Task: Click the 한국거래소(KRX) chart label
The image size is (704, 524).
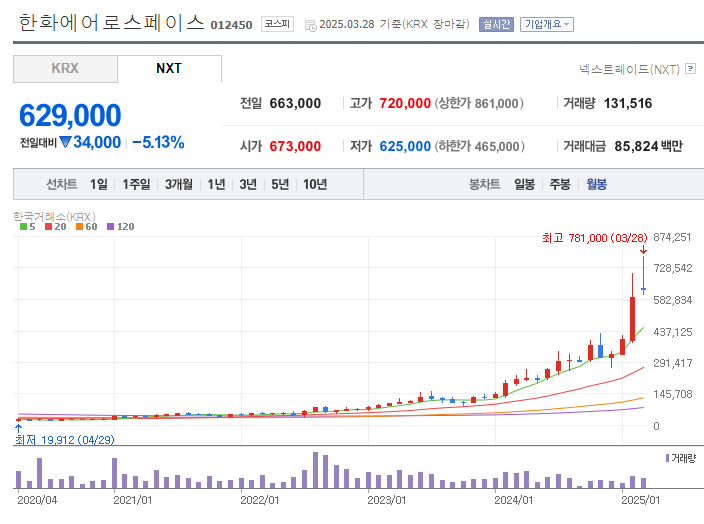Action: (x=54, y=217)
